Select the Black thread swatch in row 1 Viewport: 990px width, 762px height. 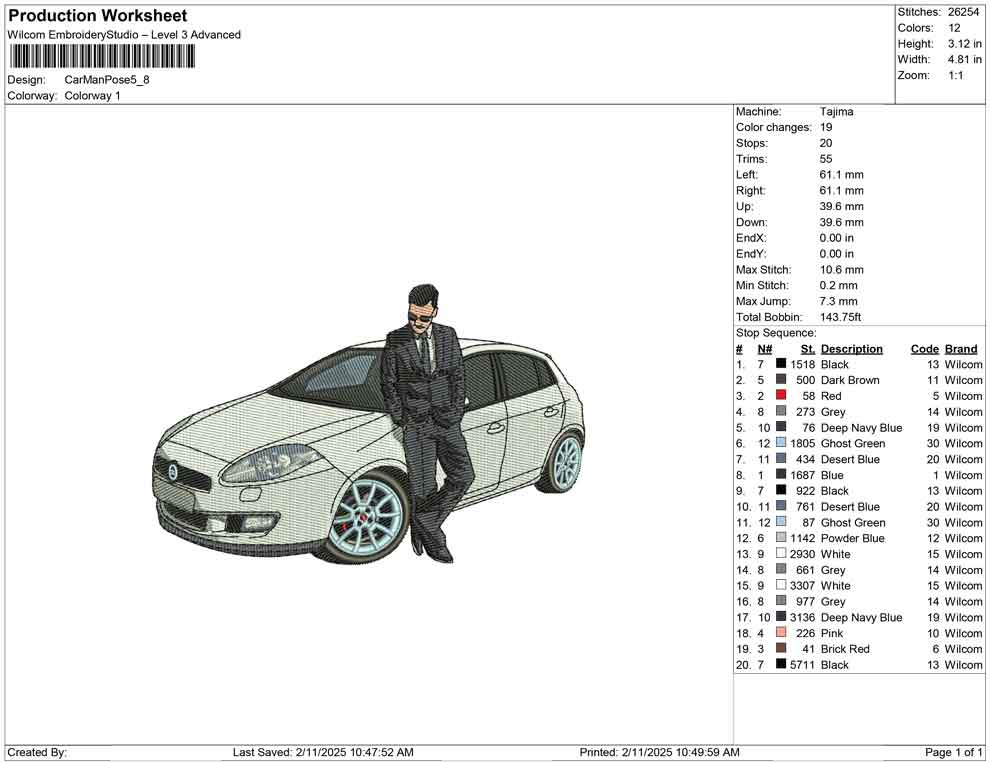tap(780, 364)
